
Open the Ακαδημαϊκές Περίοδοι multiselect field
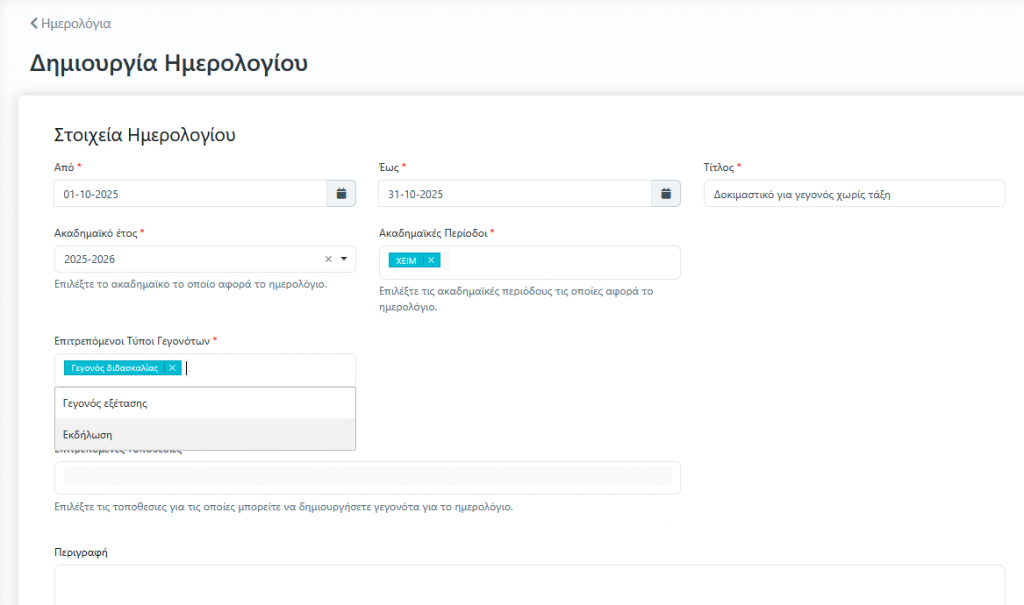(560, 262)
